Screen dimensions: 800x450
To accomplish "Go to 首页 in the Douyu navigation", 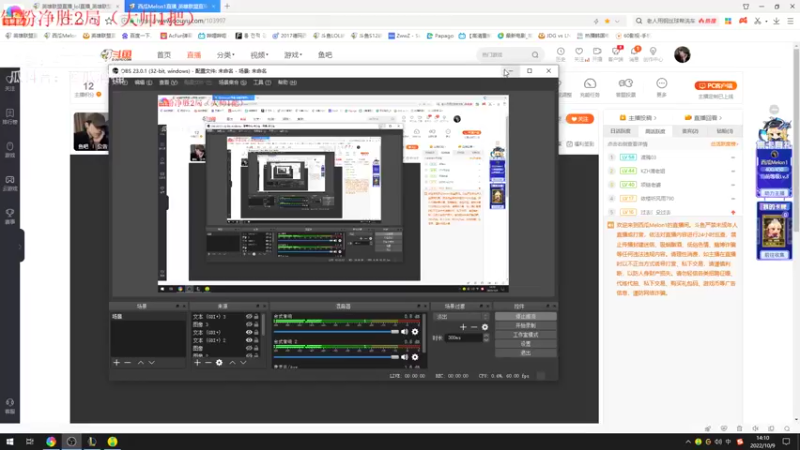I will 164,55.
